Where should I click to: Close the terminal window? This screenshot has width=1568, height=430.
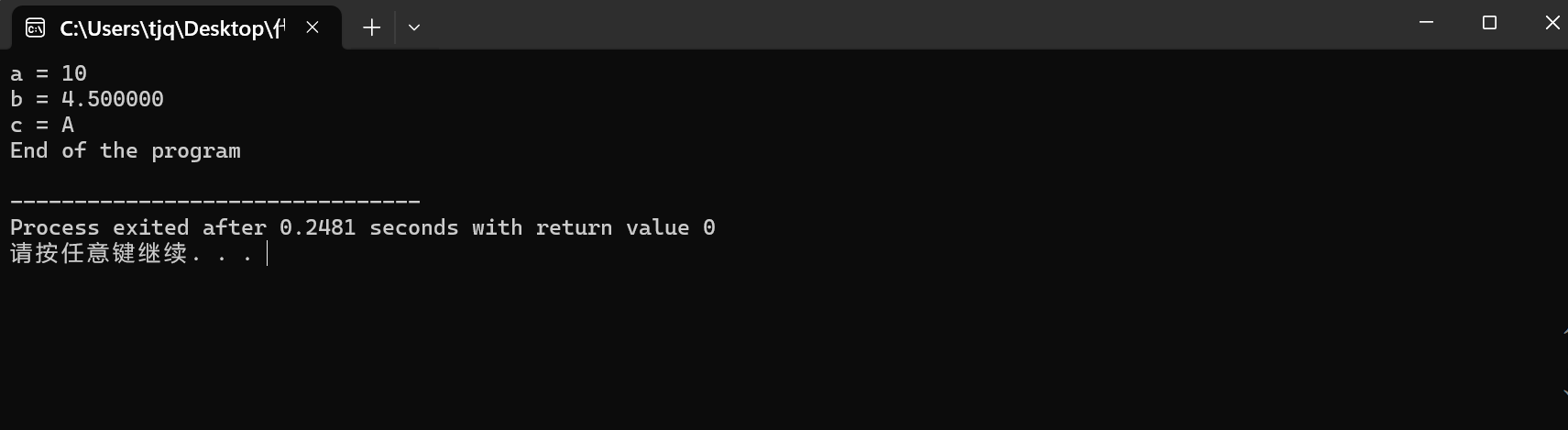pyautogui.click(x=1552, y=23)
